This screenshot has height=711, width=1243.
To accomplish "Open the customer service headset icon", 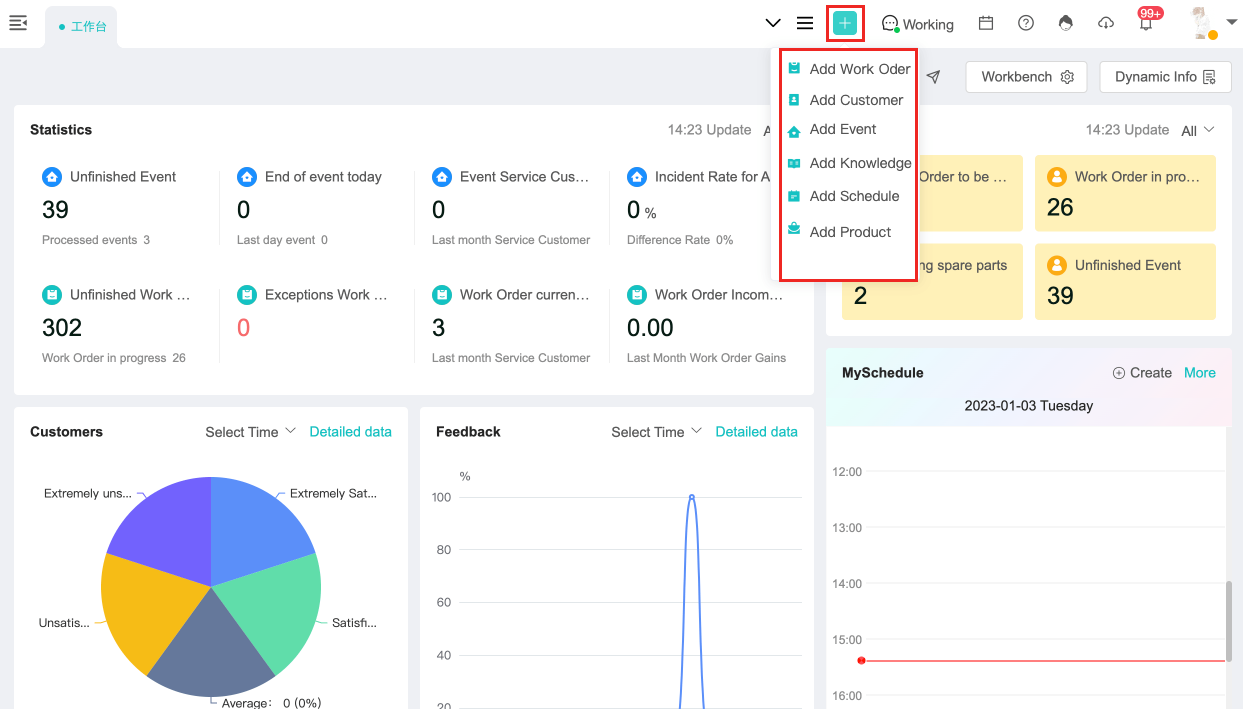I will pos(1066,23).
